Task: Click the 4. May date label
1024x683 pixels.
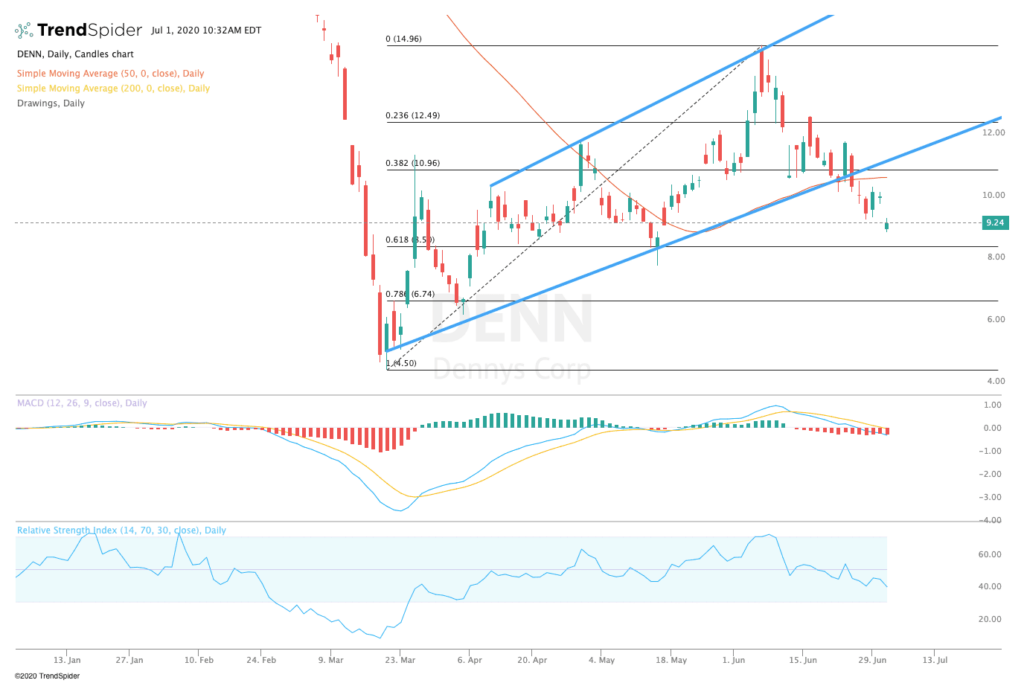Action: [x=601, y=660]
